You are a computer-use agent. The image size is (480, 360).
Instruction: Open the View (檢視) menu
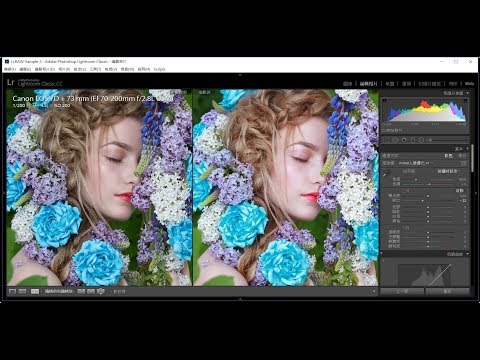click(111, 69)
